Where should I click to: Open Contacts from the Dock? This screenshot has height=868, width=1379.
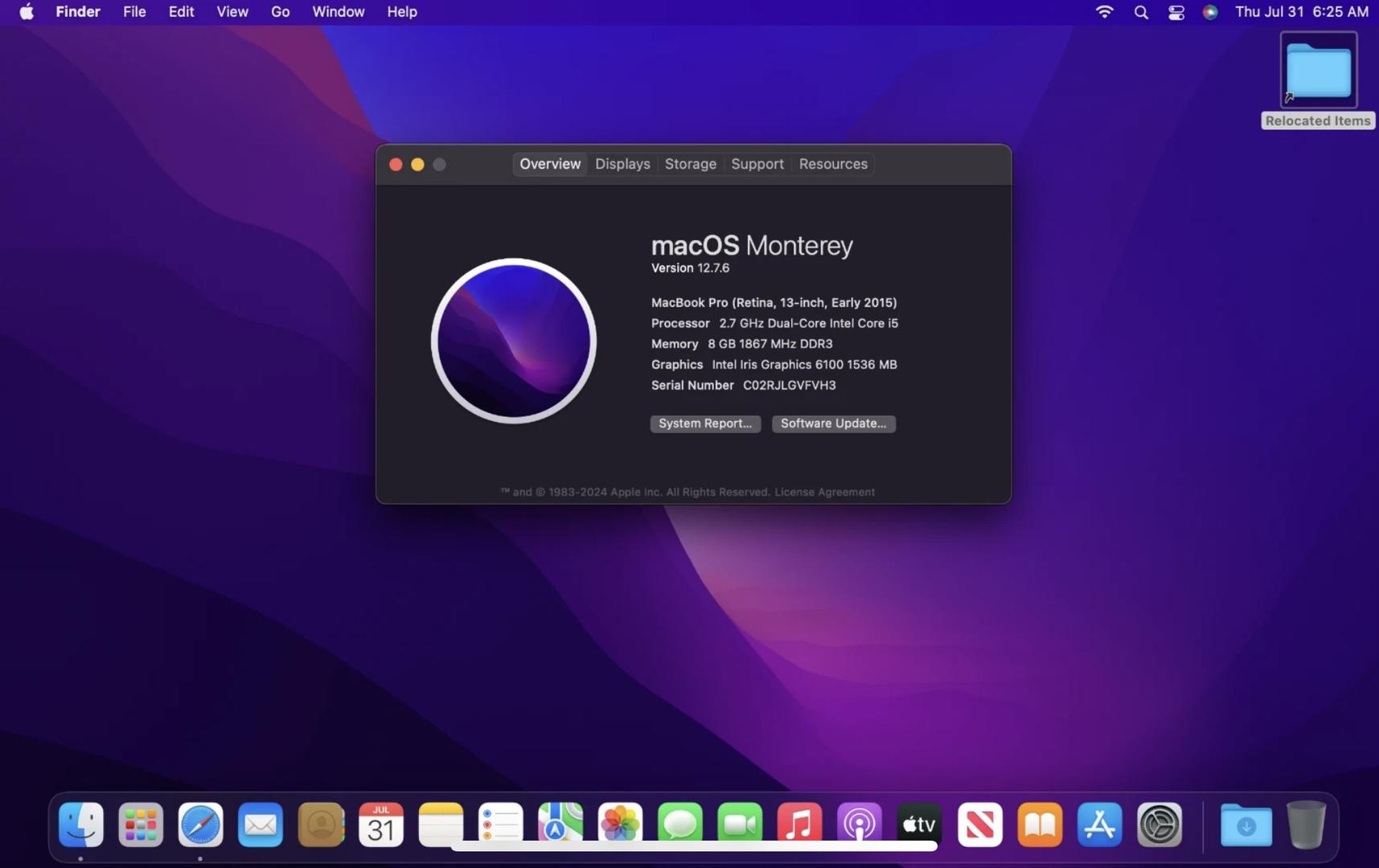[x=321, y=825]
